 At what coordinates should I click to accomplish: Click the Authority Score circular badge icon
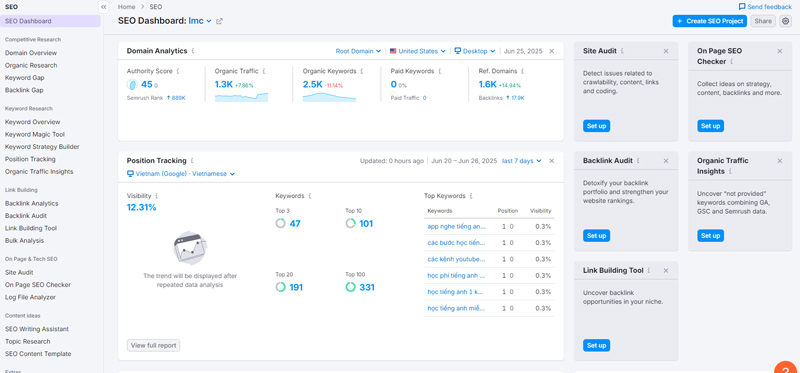point(132,85)
